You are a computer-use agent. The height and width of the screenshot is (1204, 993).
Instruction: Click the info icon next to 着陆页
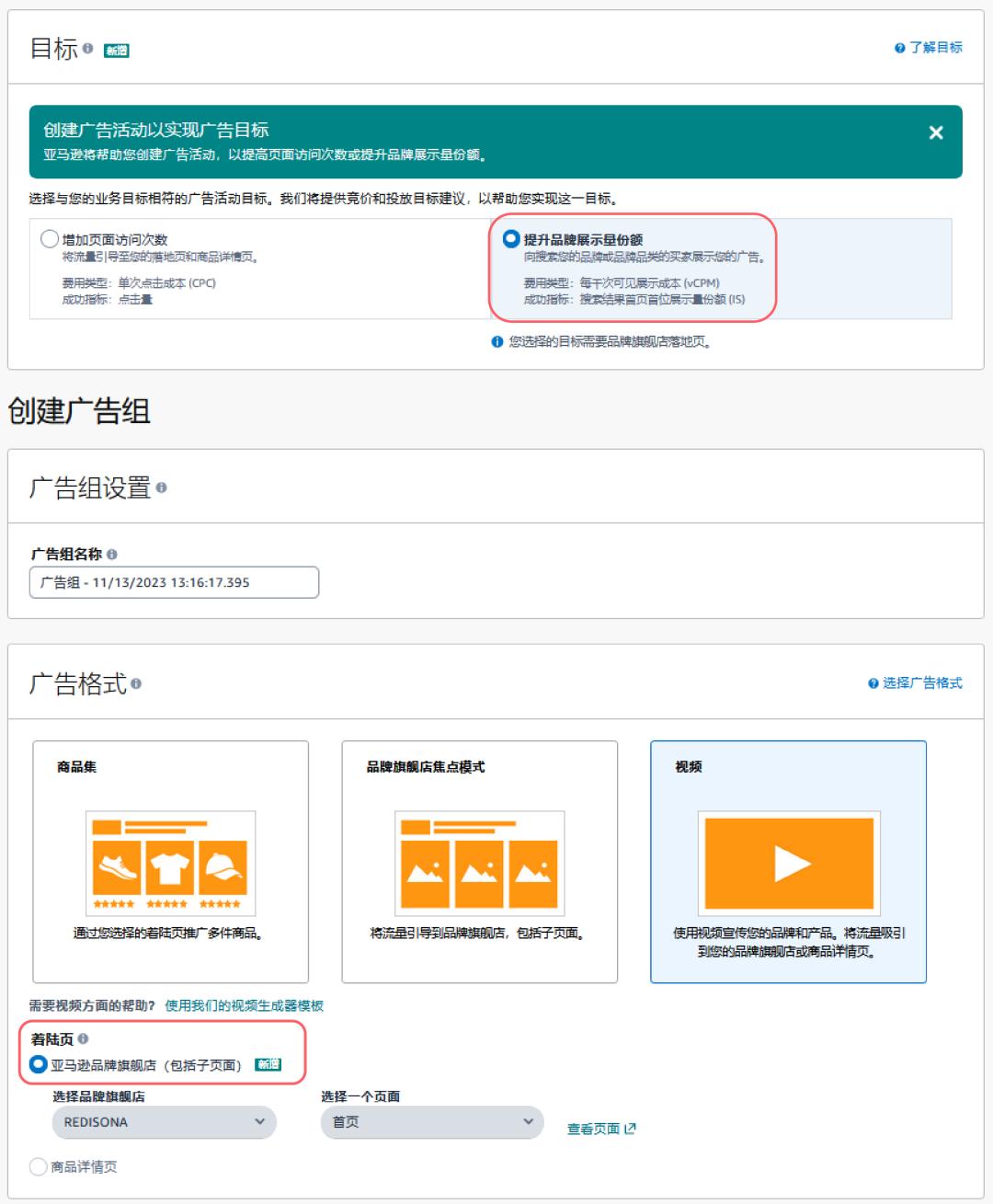[84, 1039]
